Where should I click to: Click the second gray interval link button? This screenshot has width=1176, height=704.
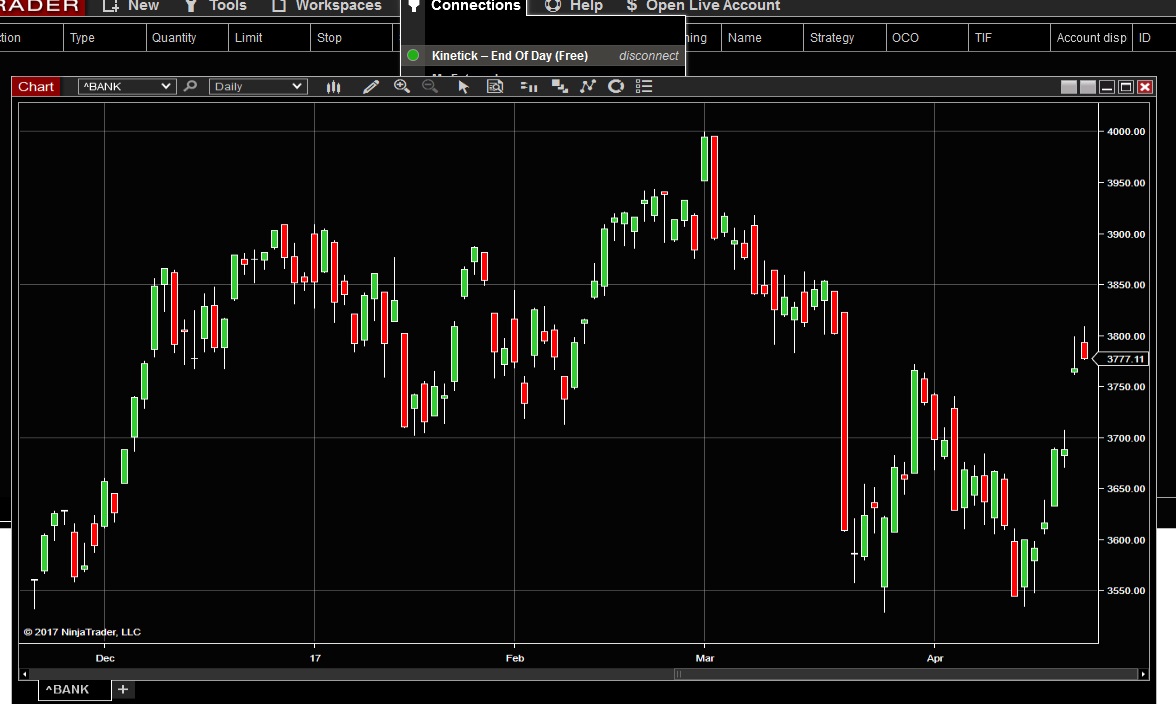point(1088,87)
